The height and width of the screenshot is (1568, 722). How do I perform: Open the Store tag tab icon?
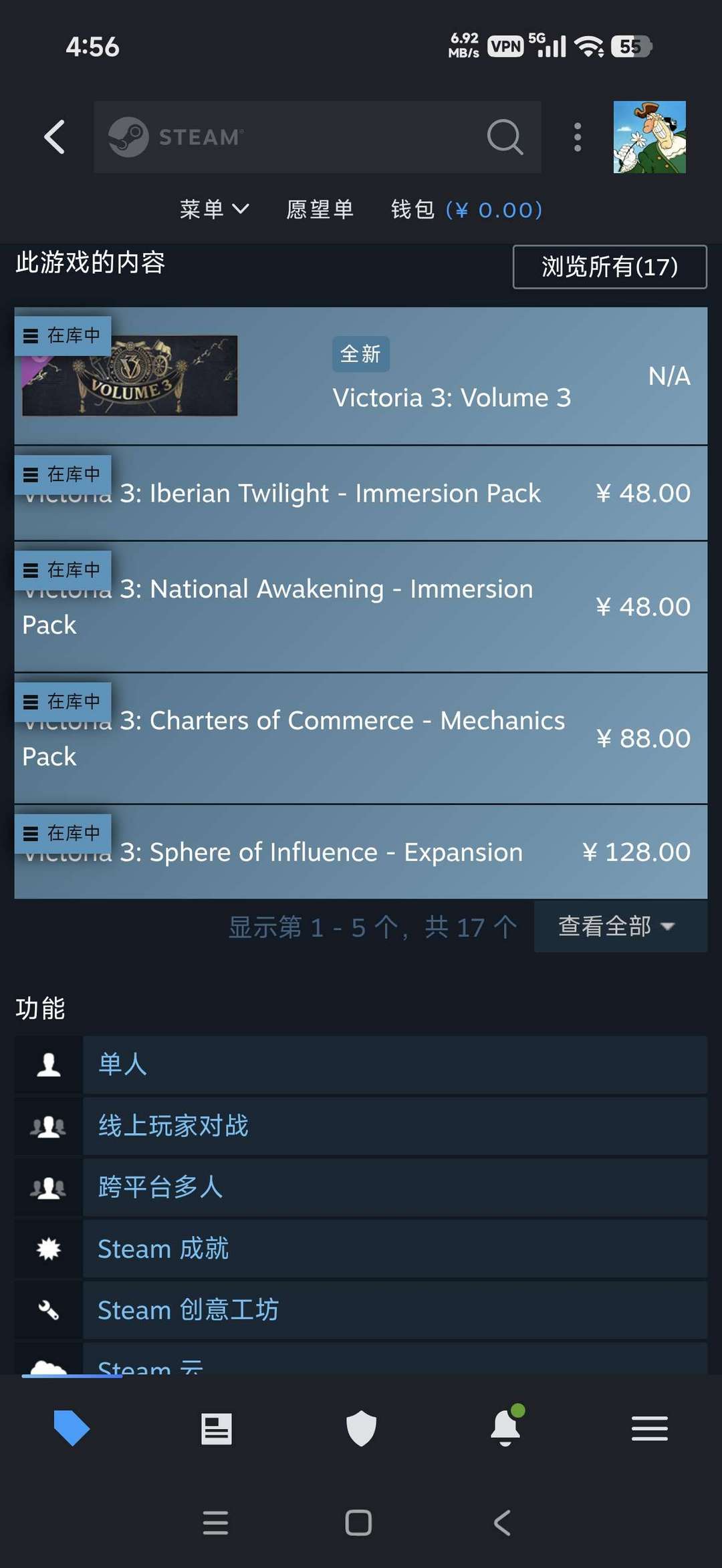click(72, 1428)
